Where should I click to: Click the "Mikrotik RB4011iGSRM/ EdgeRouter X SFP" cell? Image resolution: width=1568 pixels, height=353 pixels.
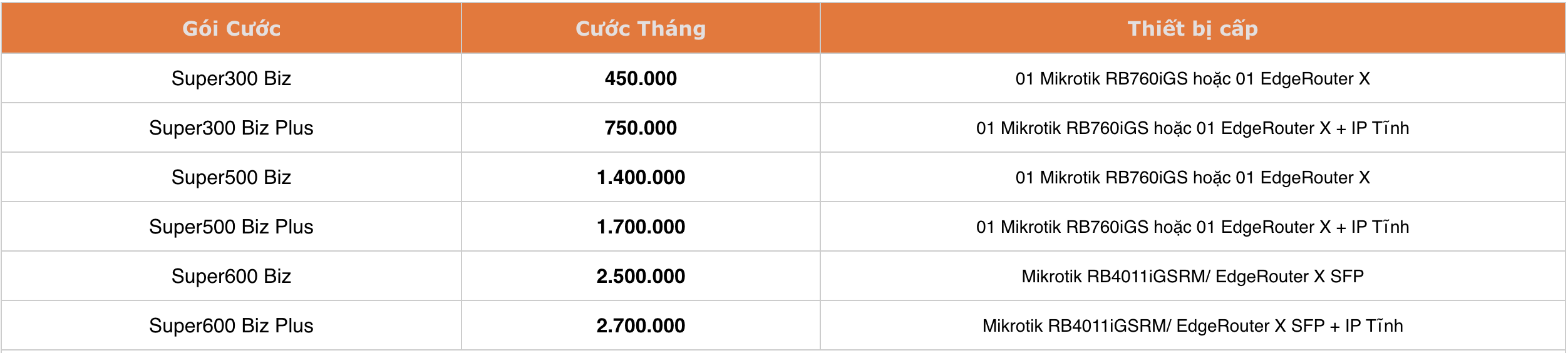coord(1192,276)
